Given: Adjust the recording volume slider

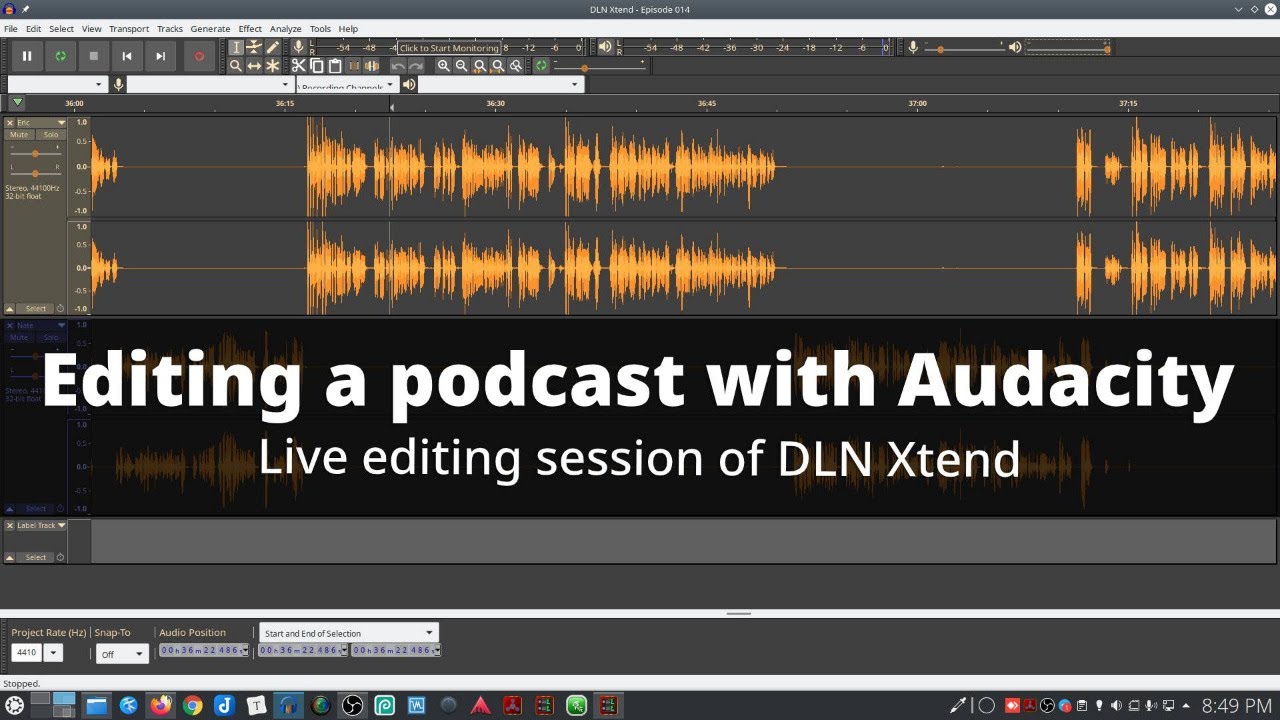Looking at the screenshot, I should point(963,48).
